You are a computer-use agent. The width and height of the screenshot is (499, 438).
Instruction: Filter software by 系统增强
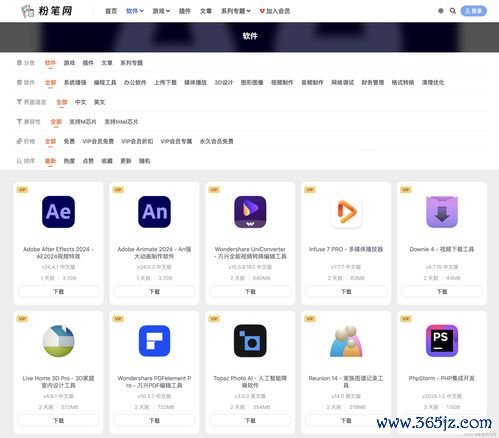coord(75,82)
